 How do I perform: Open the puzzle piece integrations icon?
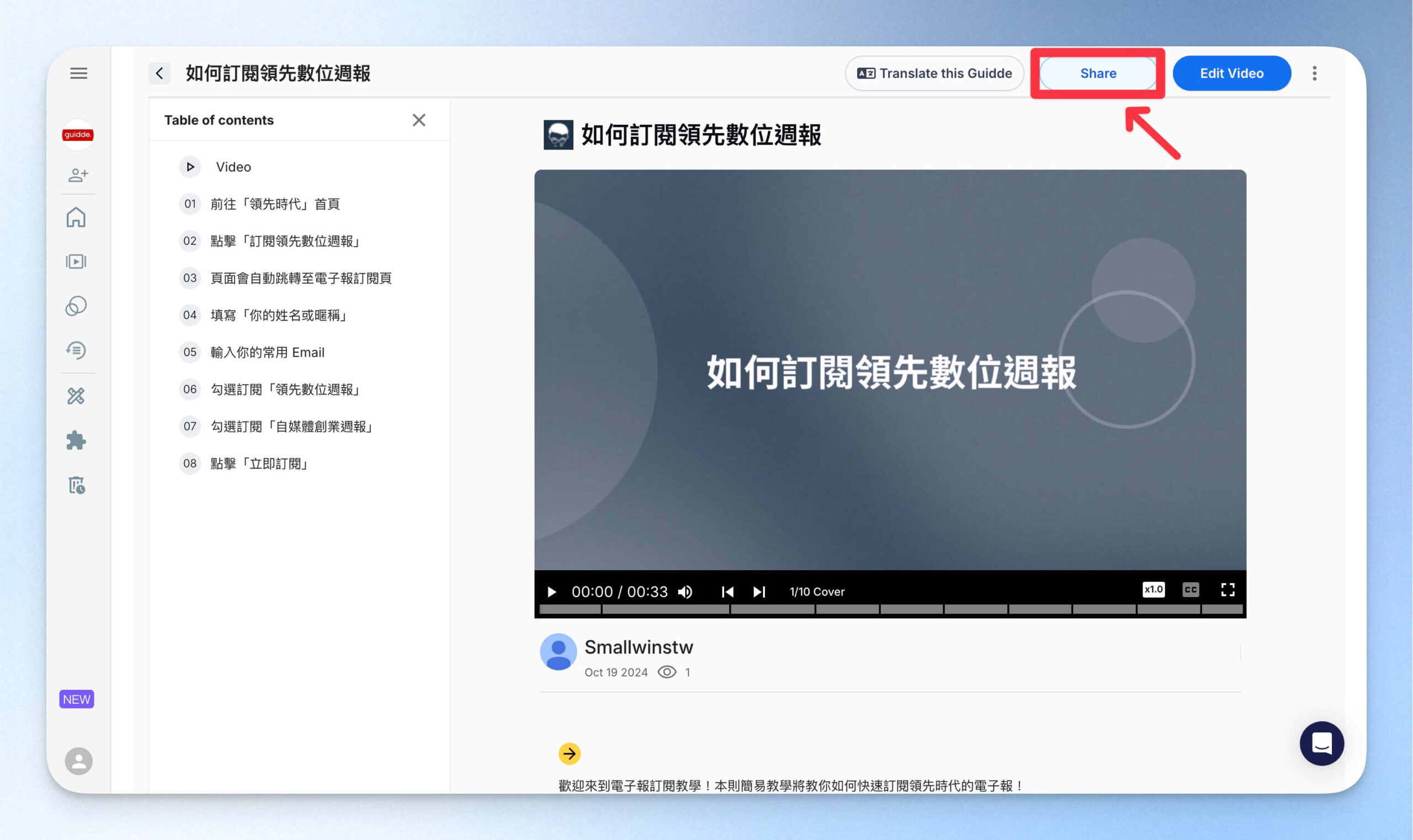(76, 440)
